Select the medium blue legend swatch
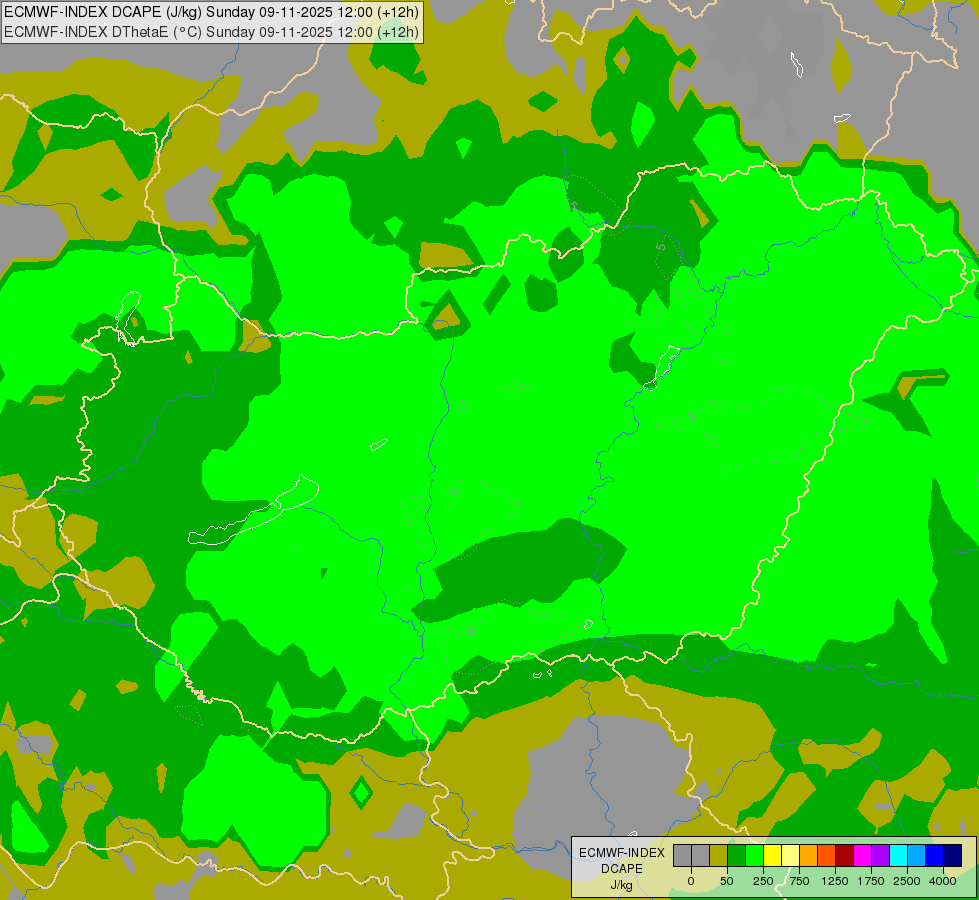The width and height of the screenshot is (979, 900). click(x=935, y=856)
